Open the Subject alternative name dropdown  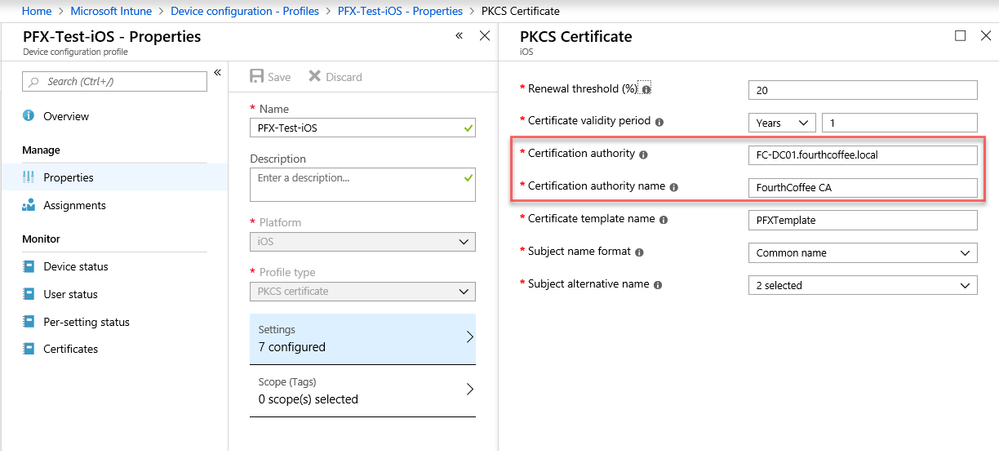[x=863, y=285]
